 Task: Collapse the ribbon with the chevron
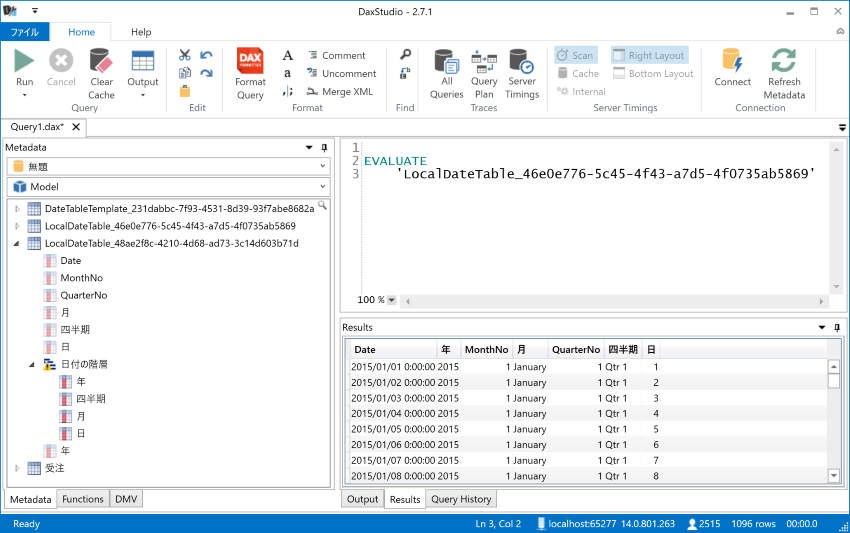[x=840, y=32]
